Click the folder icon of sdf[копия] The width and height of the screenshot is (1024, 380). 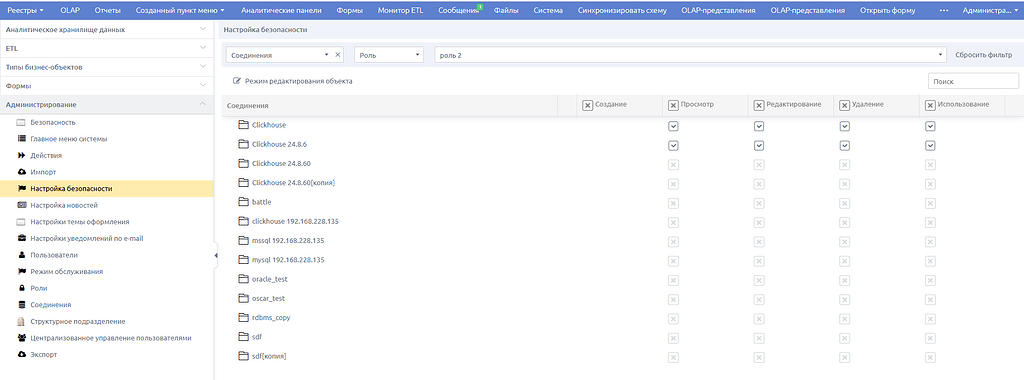(244, 356)
